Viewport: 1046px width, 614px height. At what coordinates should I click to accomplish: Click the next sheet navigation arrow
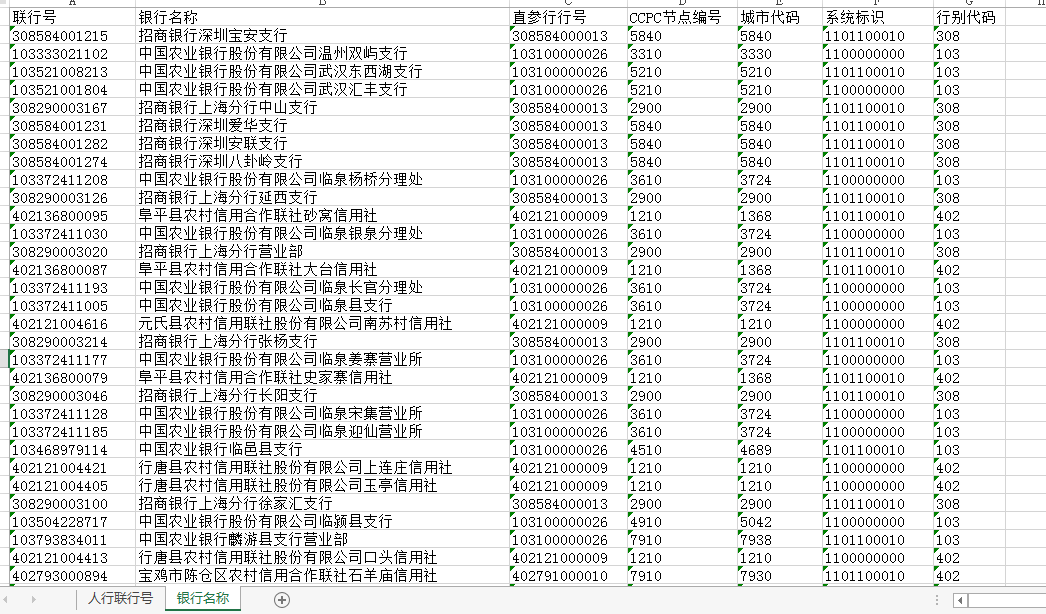34,599
